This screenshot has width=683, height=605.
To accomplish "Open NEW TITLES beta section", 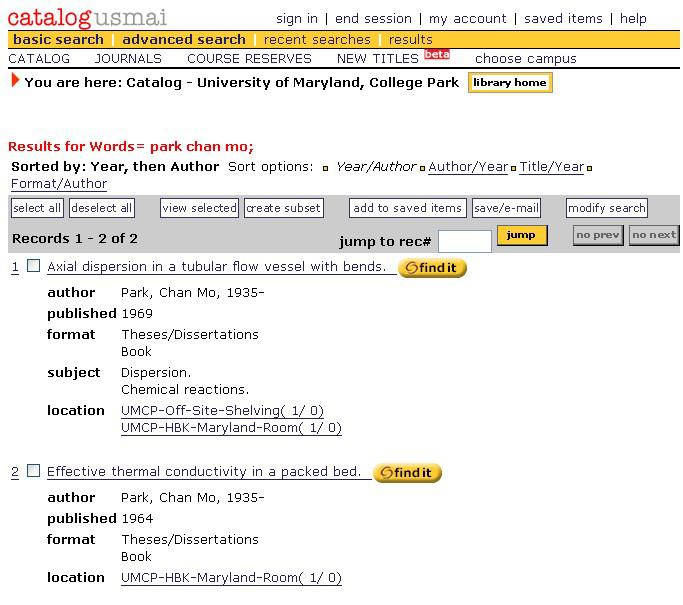I will tap(393, 57).
